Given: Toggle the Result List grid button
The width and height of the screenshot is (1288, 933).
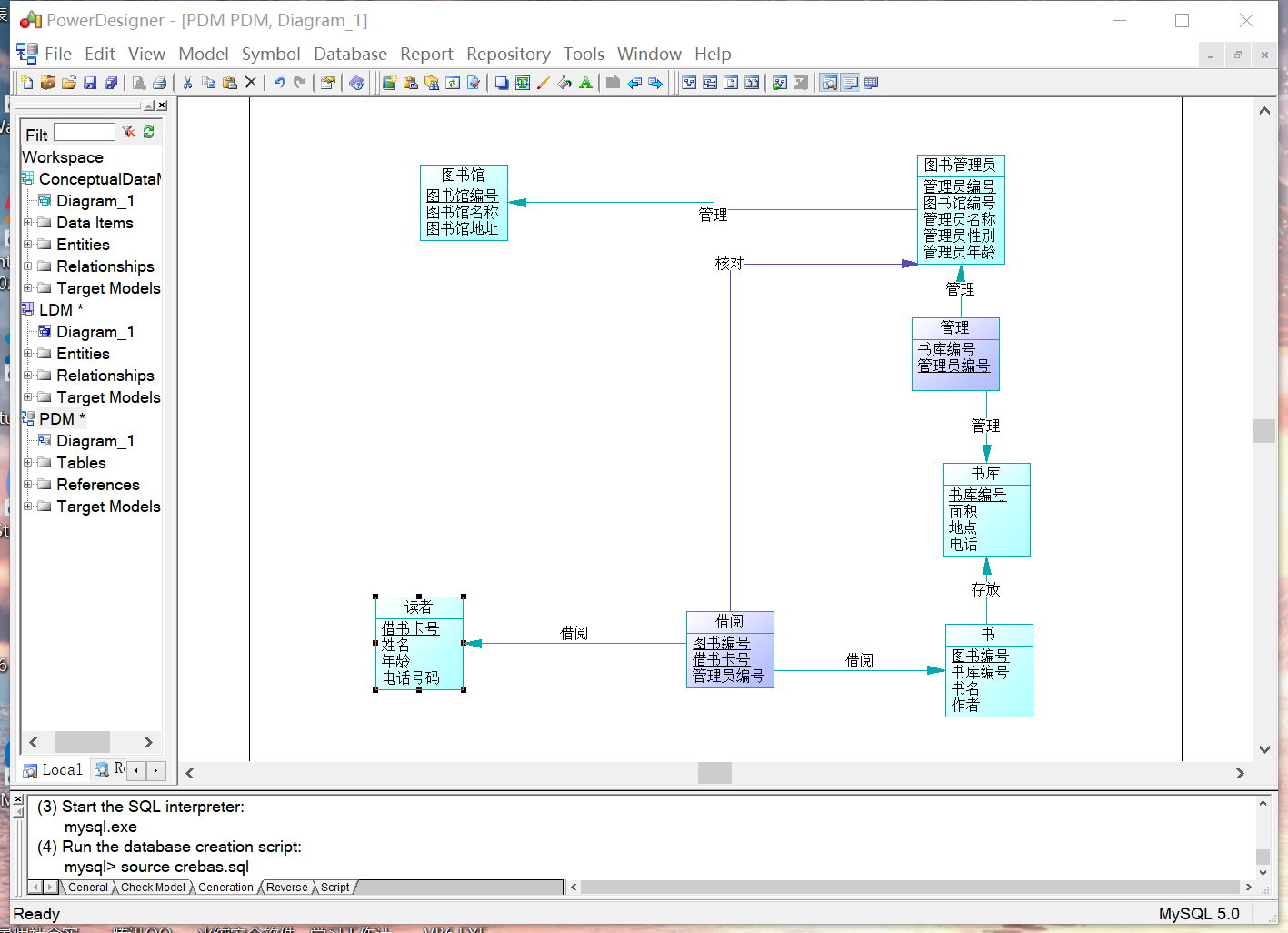Looking at the screenshot, I should [871, 83].
